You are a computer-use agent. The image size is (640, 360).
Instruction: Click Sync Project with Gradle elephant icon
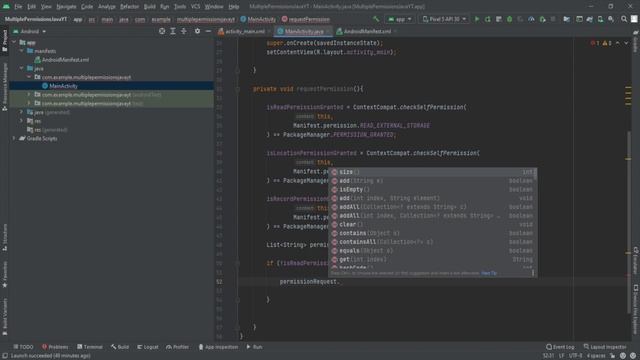pos(589,19)
